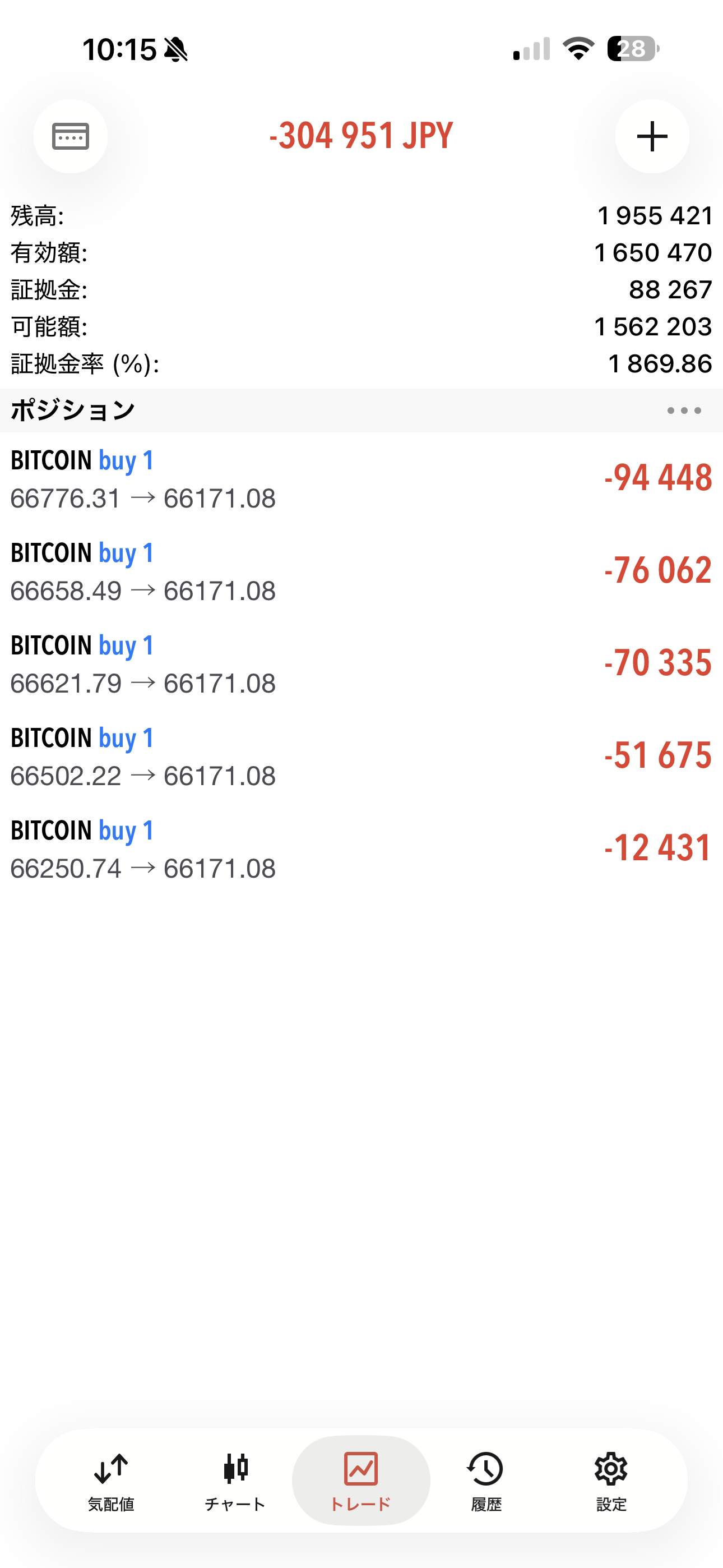Tap the -12 431 loss amount
723x1568 pixels.
point(657,848)
